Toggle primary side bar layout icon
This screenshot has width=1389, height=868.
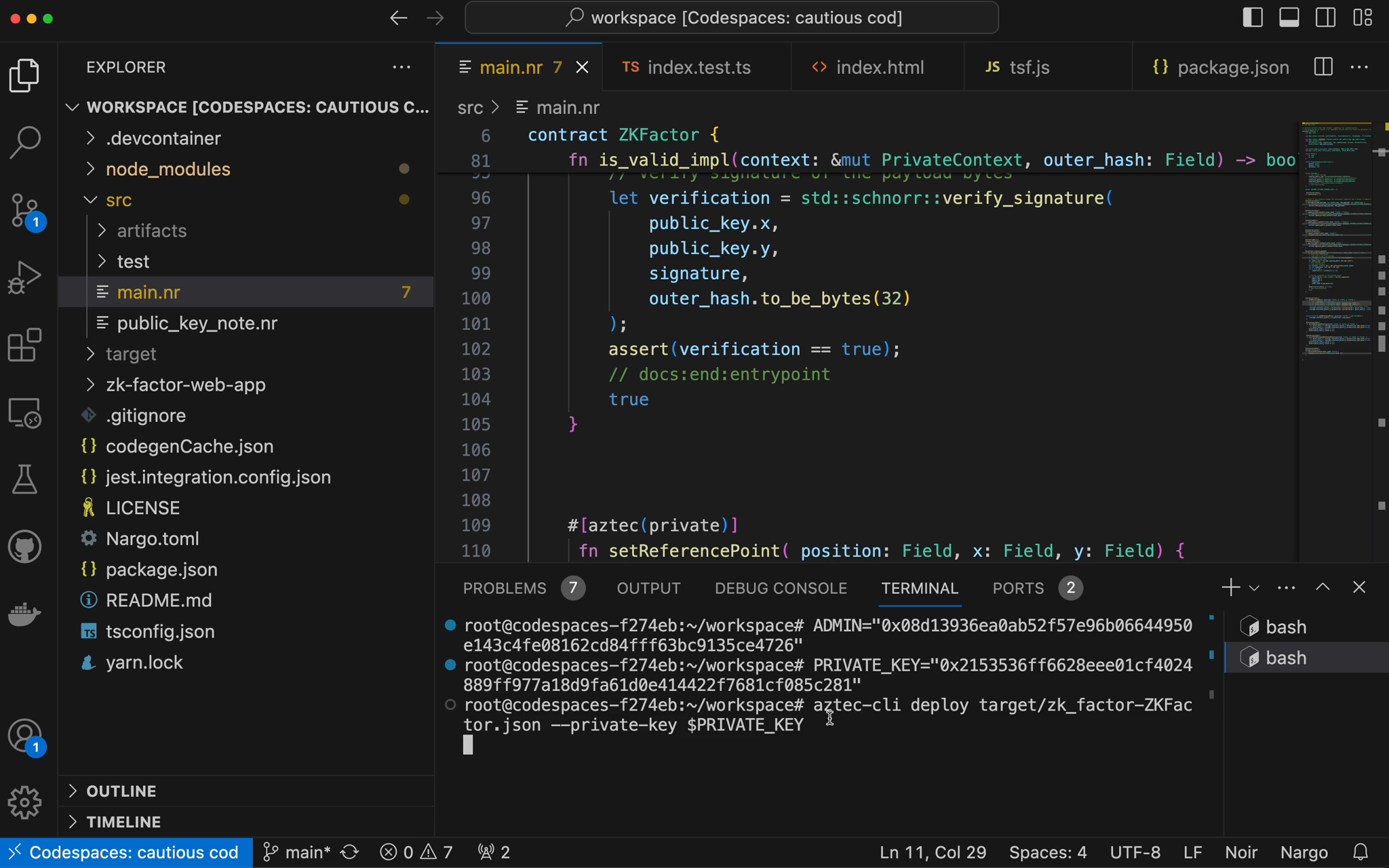point(1253,18)
